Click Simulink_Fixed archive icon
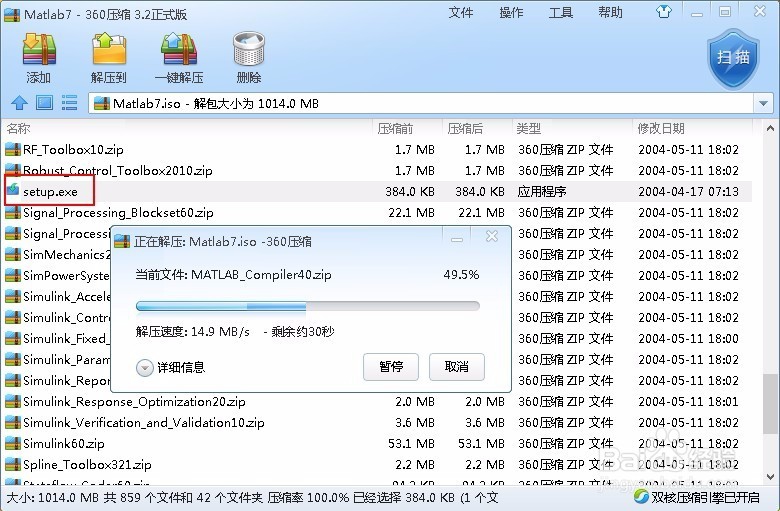The height and width of the screenshot is (511, 780). click(x=13, y=338)
